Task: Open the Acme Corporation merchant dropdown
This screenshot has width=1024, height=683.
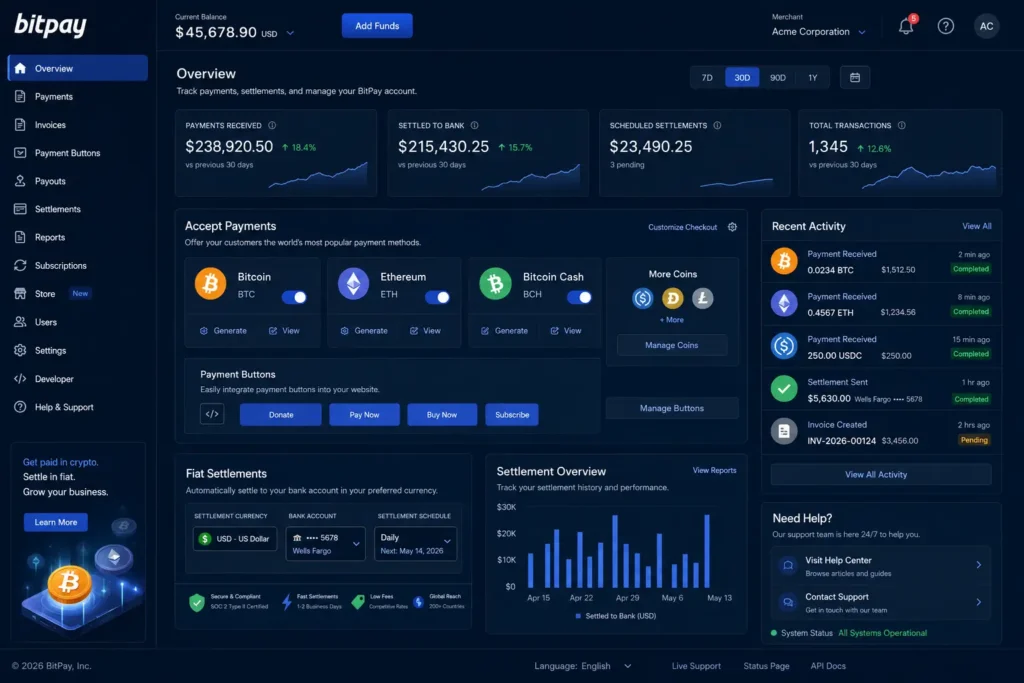Action: pos(819,32)
